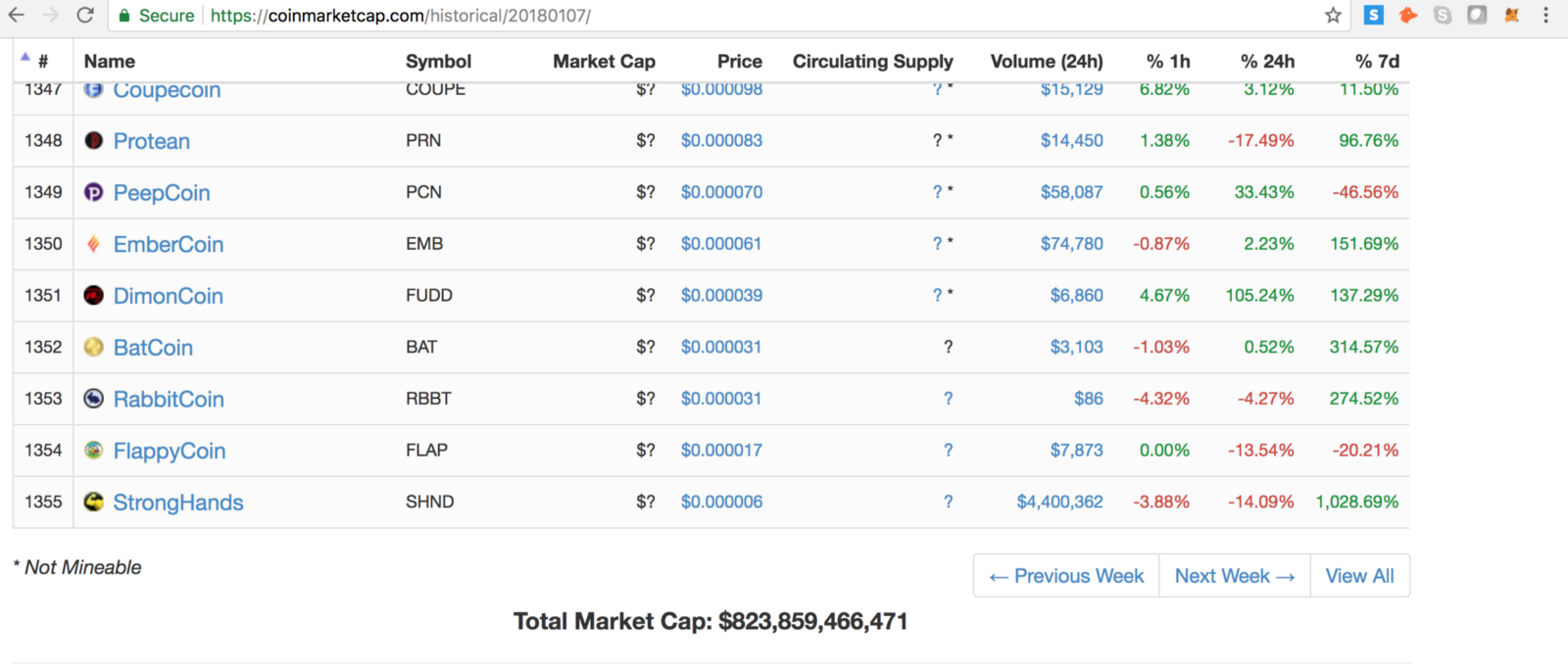
Task: Sort by % 24h header
Action: 1267,61
